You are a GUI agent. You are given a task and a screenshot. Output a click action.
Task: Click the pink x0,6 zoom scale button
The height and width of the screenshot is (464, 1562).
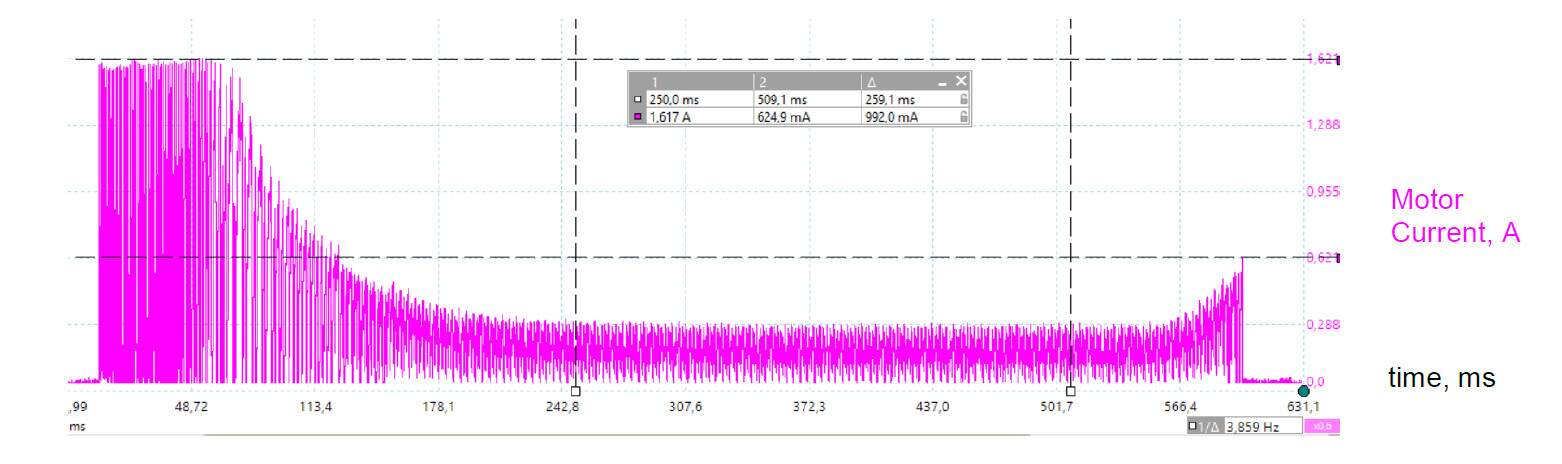tap(1322, 426)
